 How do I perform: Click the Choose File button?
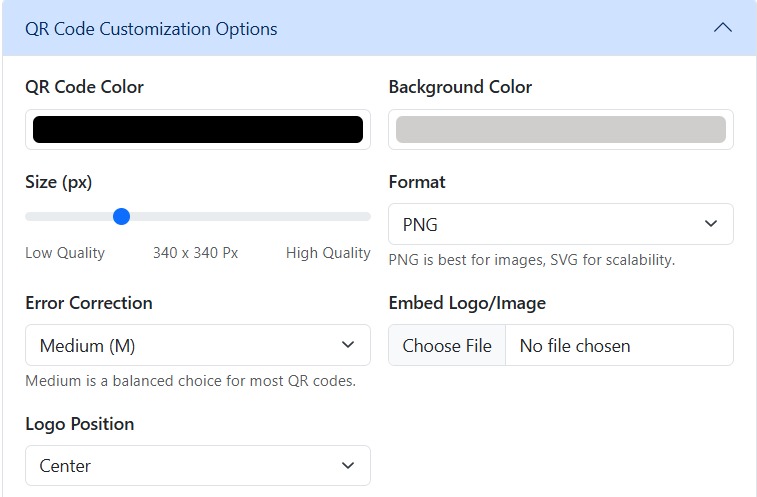point(447,345)
